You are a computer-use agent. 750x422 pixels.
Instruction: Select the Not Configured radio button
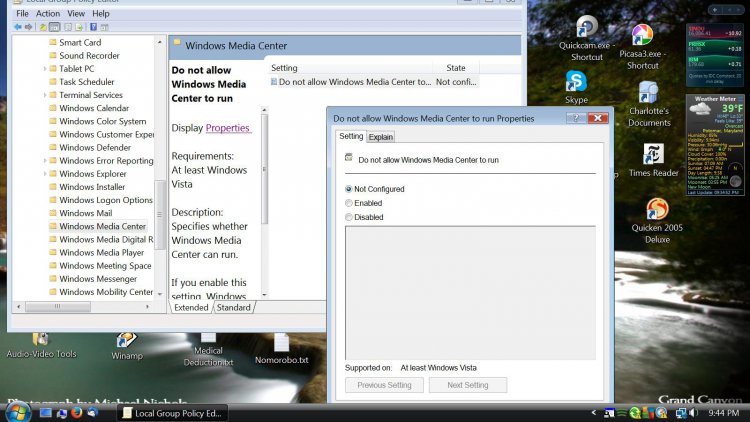(x=349, y=189)
